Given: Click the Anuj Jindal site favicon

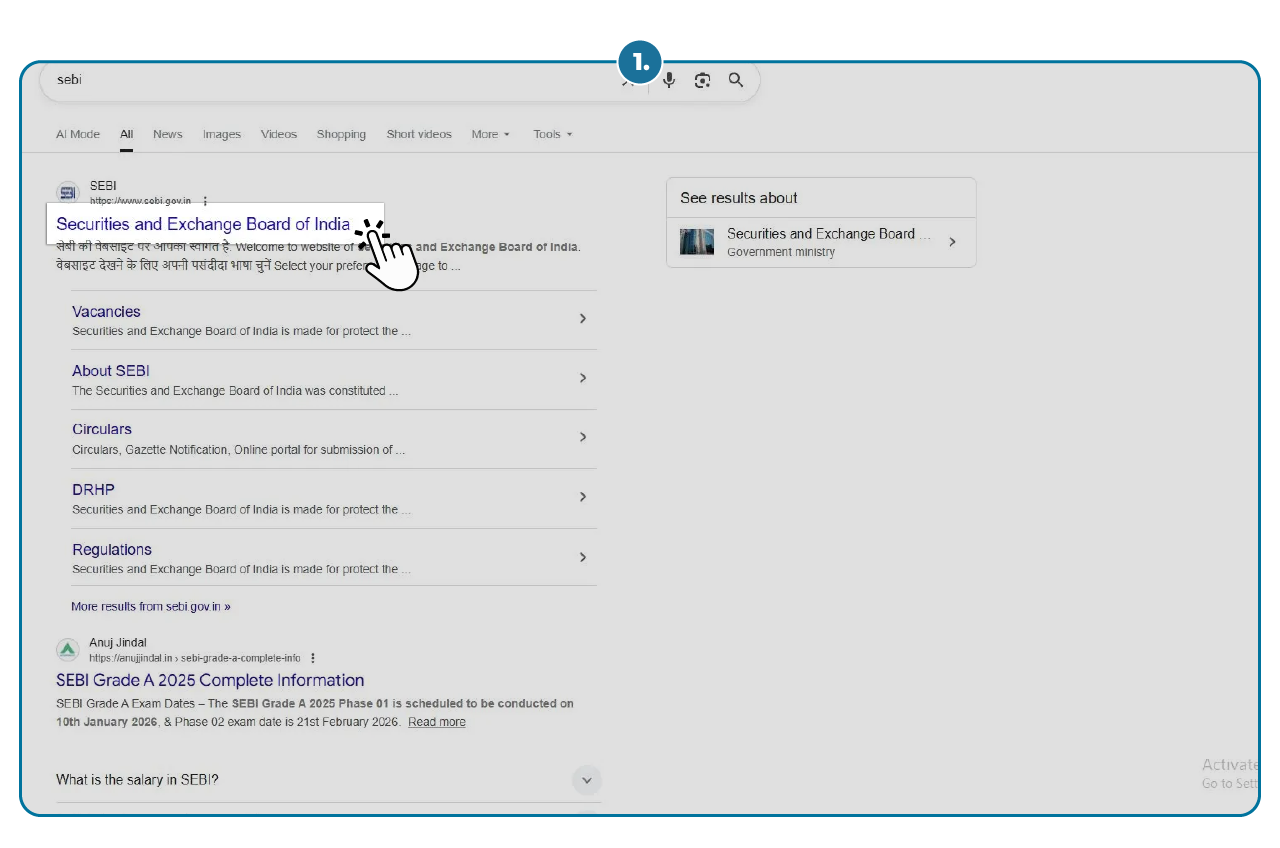Looking at the screenshot, I should 68,650.
